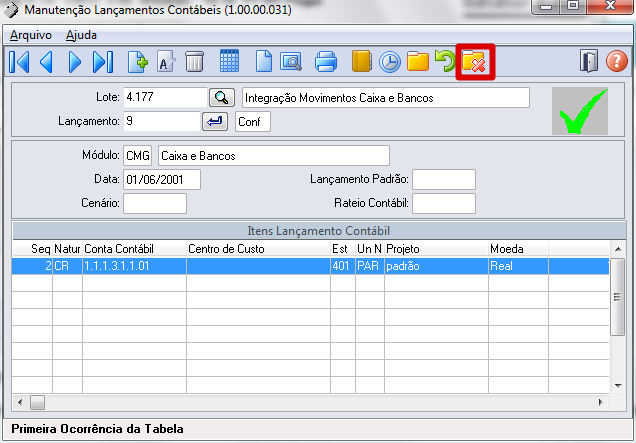This screenshot has width=636, height=443.
Task: Open the blue grid calendar icon
Action: click(x=229, y=61)
